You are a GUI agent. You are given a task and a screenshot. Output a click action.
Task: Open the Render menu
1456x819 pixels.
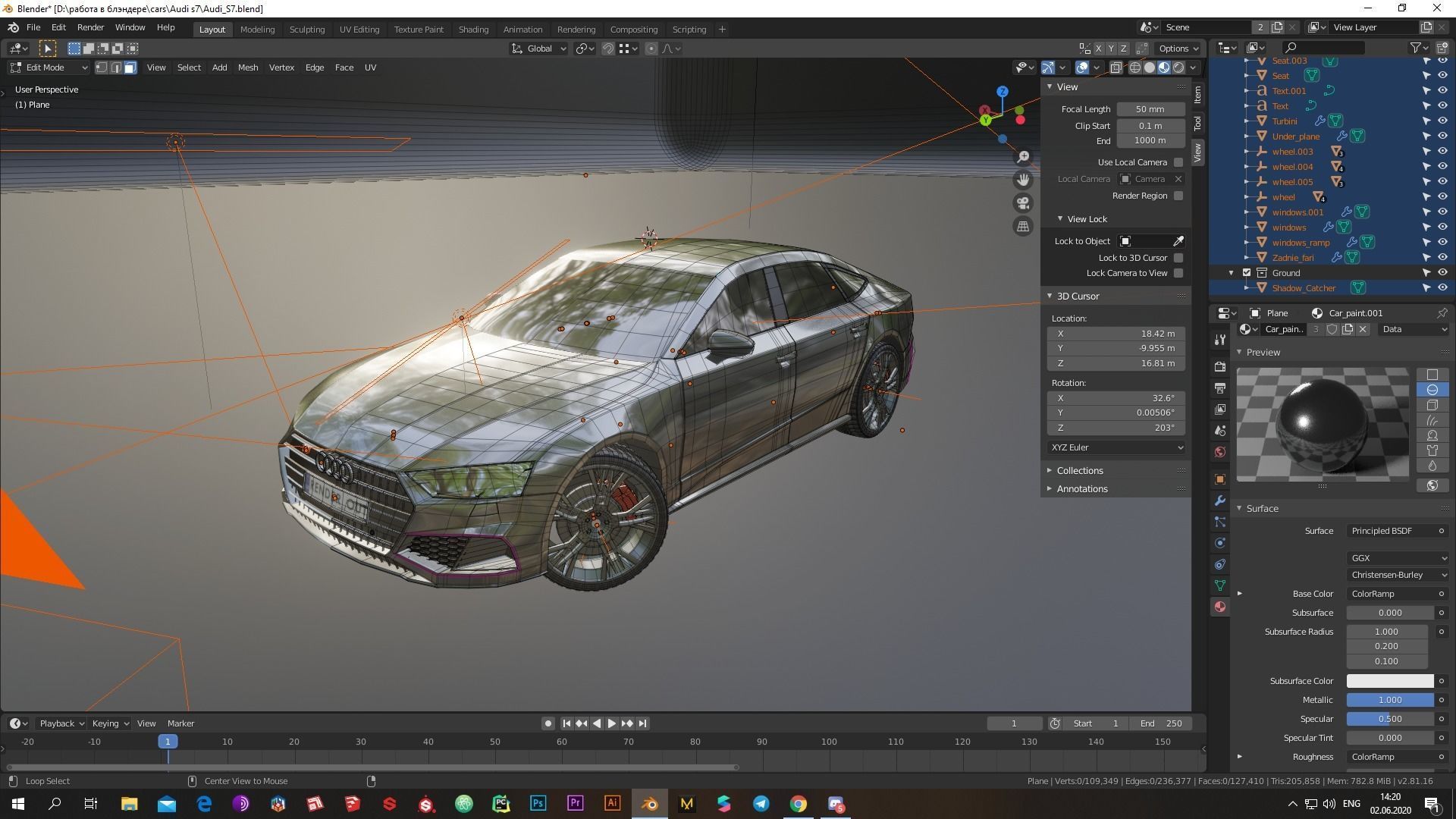pyautogui.click(x=90, y=27)
